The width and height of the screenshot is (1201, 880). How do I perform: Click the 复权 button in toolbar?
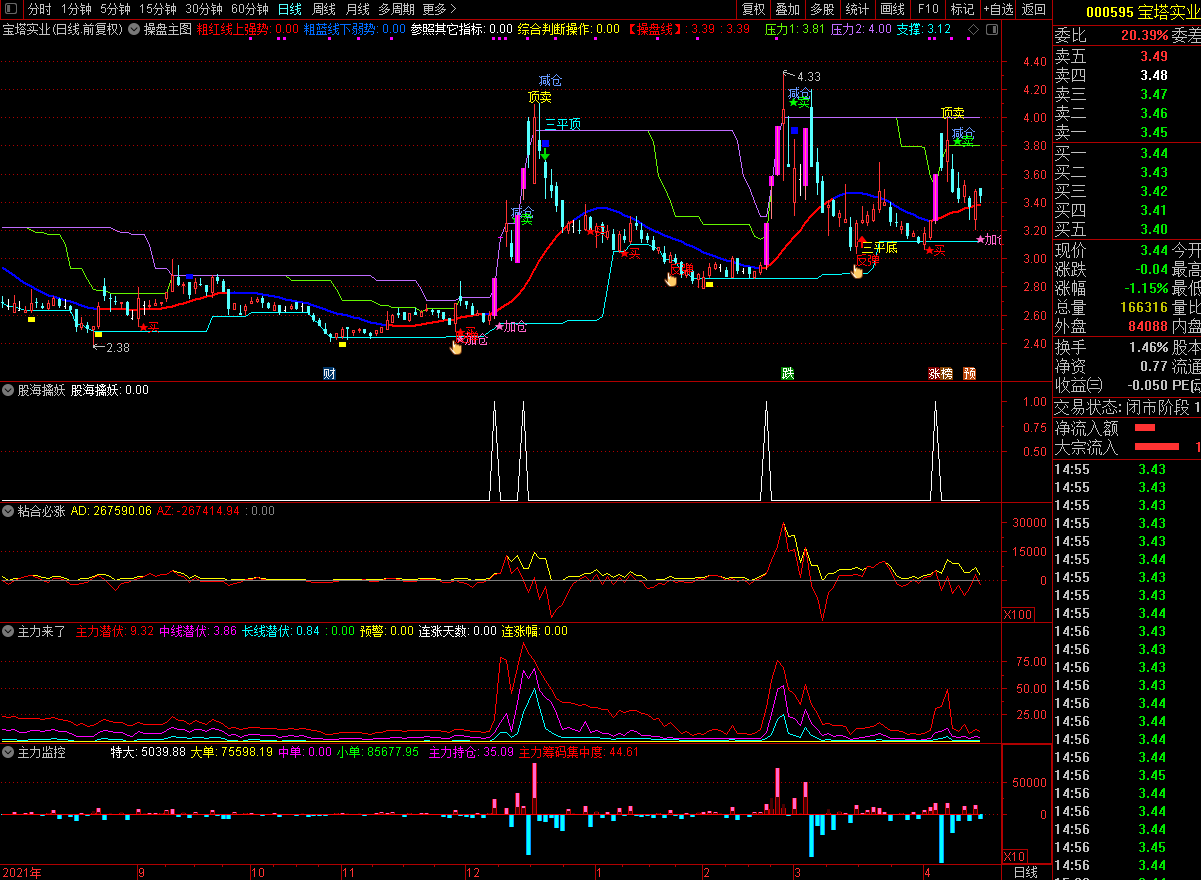coord(753,9)
